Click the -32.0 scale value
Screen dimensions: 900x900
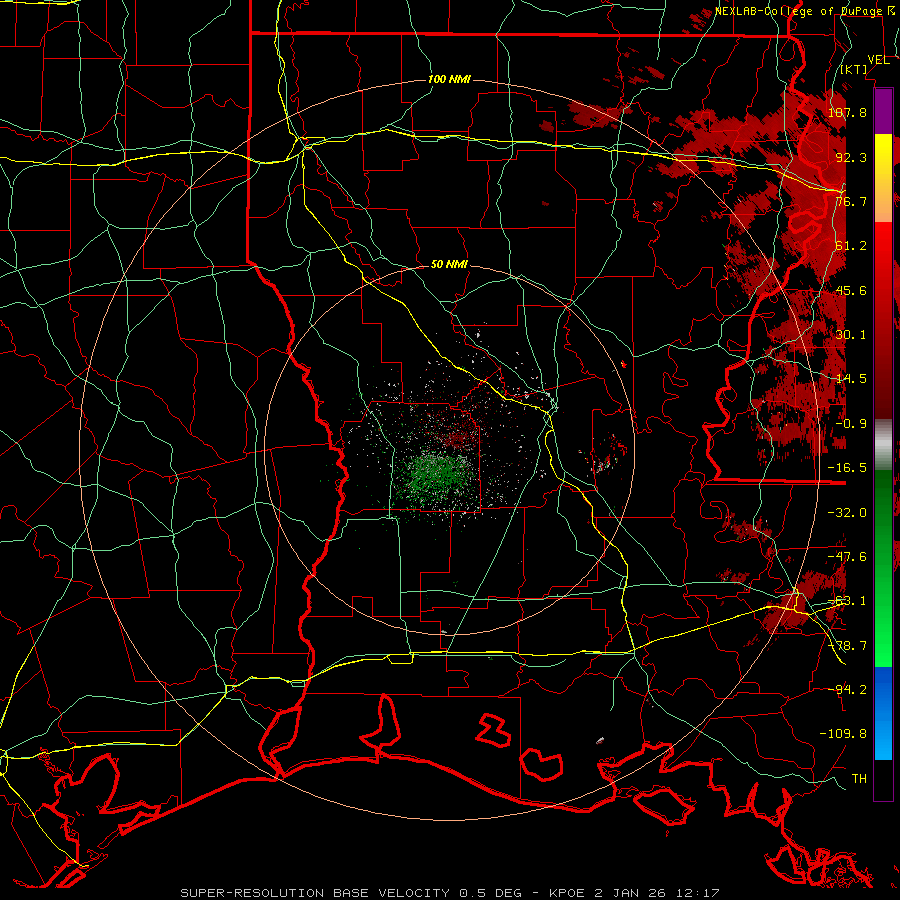click(847, 513)
